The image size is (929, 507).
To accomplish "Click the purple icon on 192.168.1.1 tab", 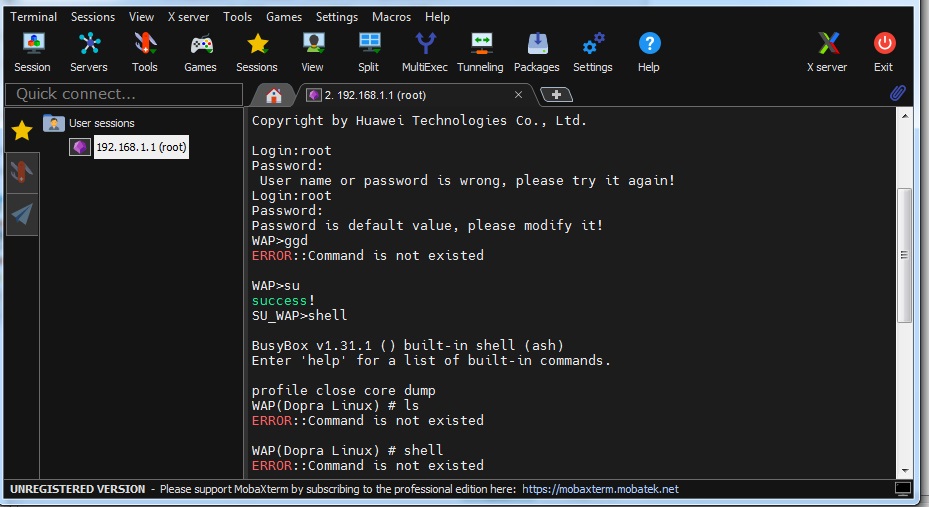I will pos(314,95).
